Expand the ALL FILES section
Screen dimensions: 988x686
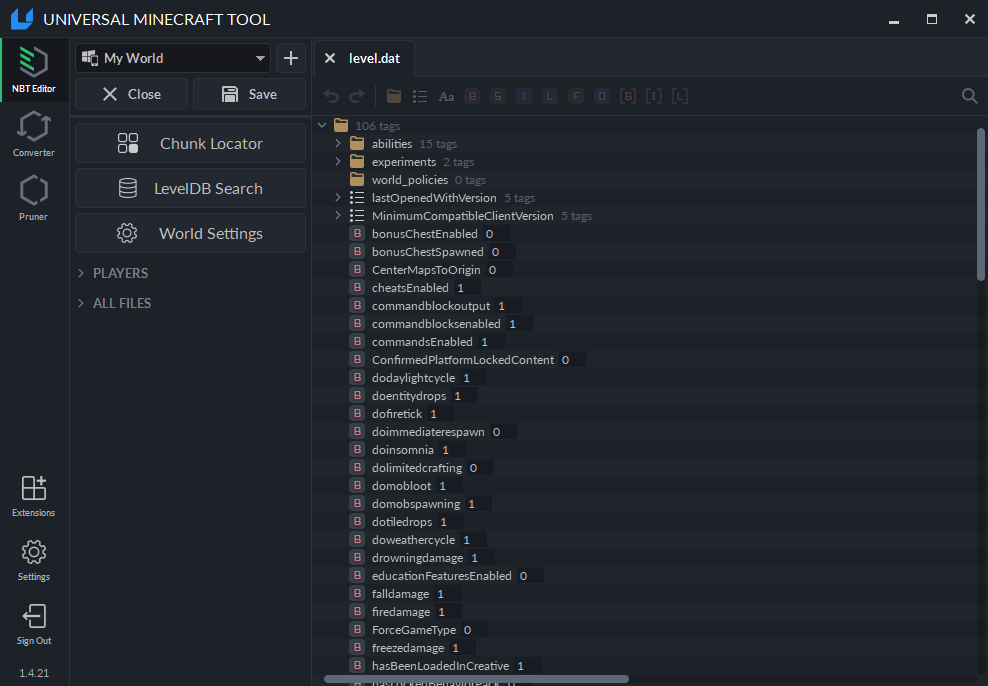[115, 303]
